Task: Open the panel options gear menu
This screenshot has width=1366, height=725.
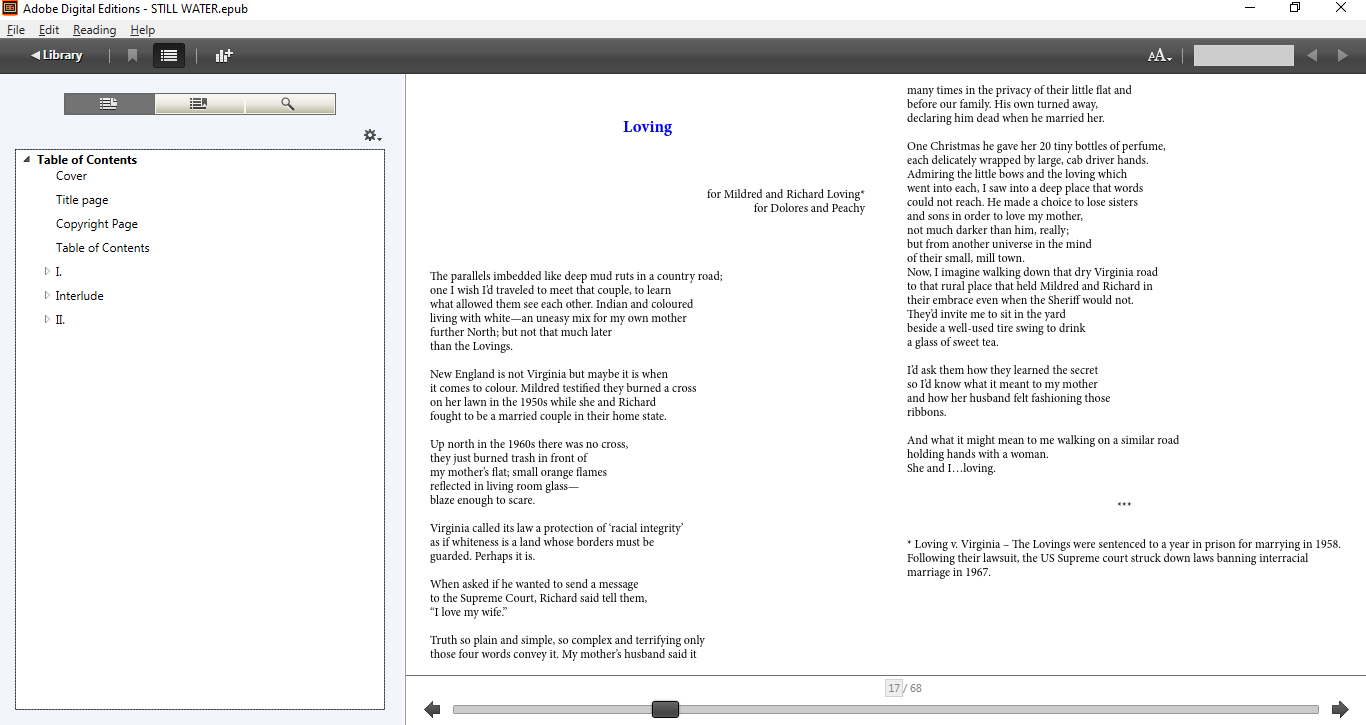Action: tap(372, 136)
